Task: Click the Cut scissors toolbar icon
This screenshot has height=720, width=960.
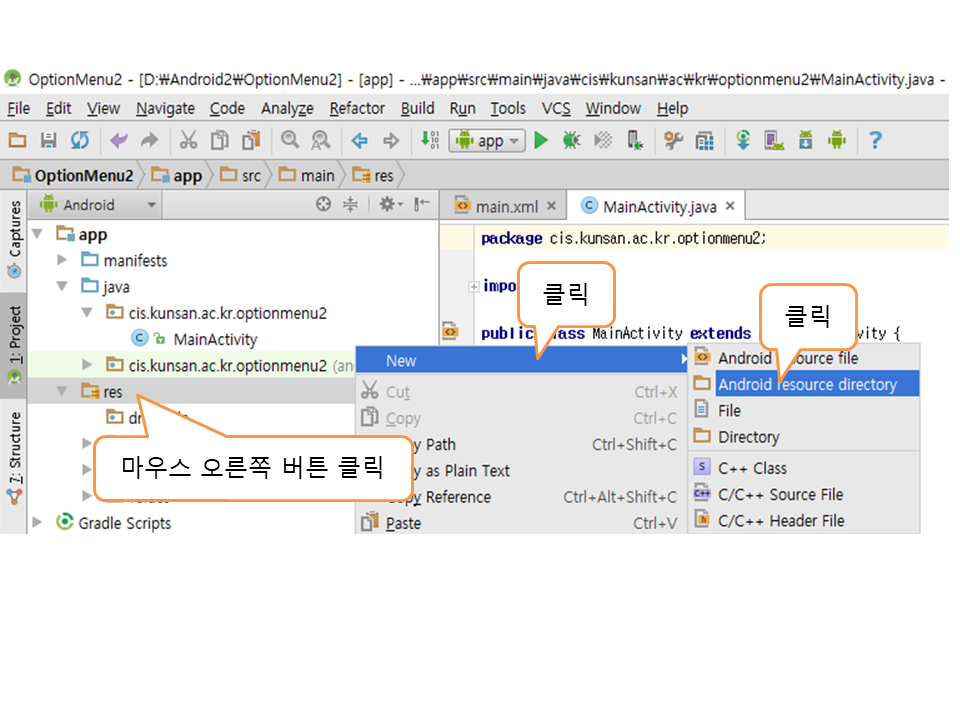Action: point(189,141)
